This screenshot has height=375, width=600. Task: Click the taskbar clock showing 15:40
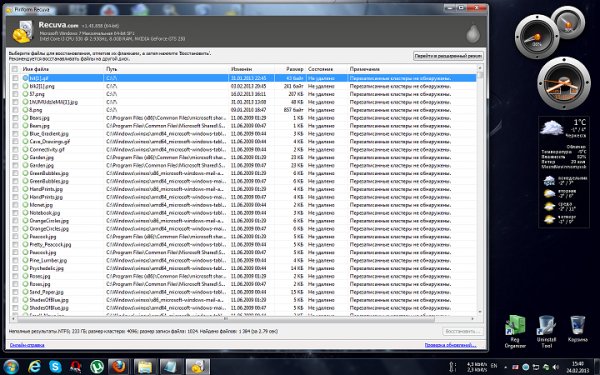click(x=578, y=367)
